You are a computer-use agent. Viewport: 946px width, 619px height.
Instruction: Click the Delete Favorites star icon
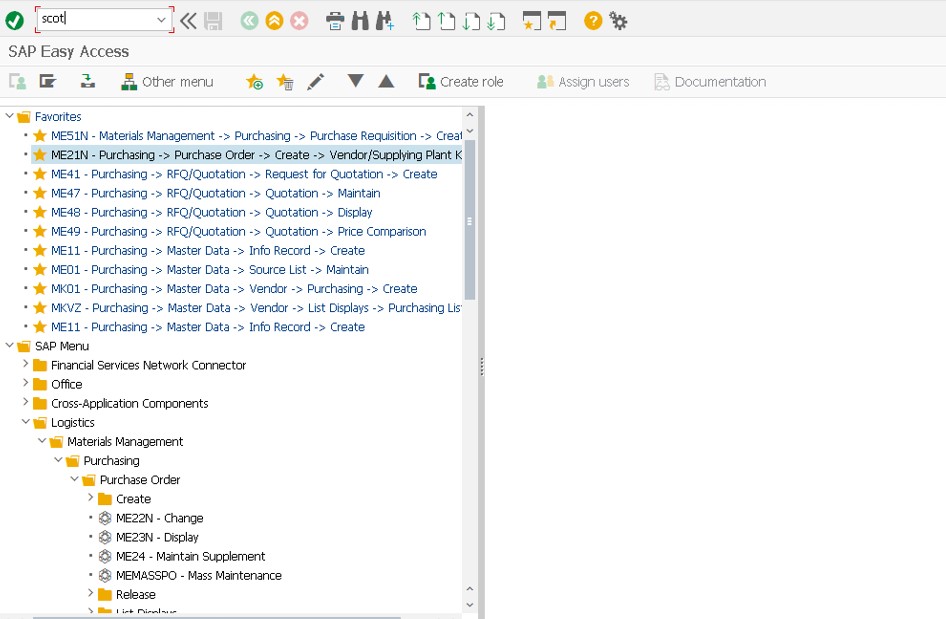285,81
